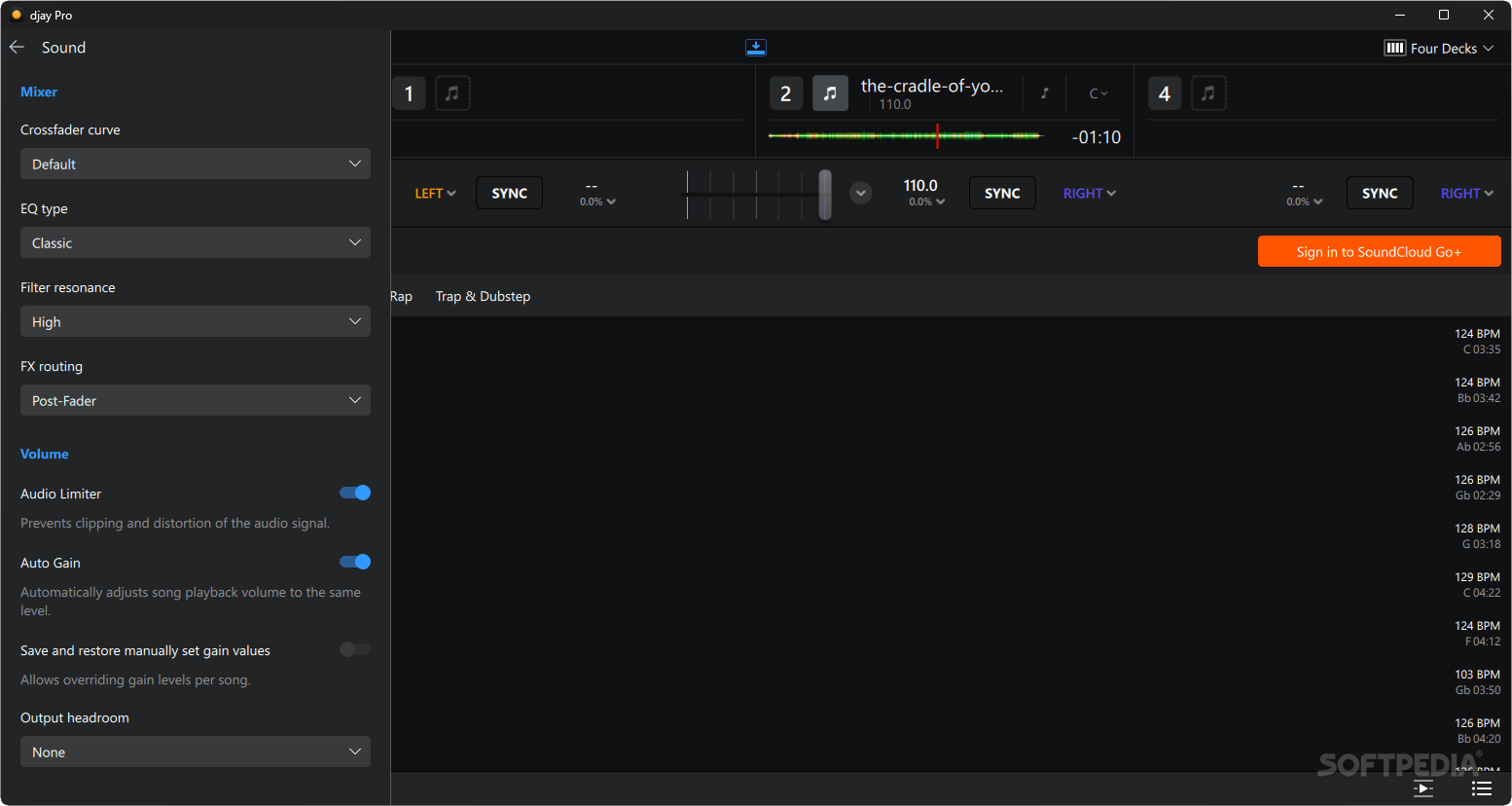Disable the Audio Limiter toggle
This screenshot has width=1512, height=806.
click(355, 493)
